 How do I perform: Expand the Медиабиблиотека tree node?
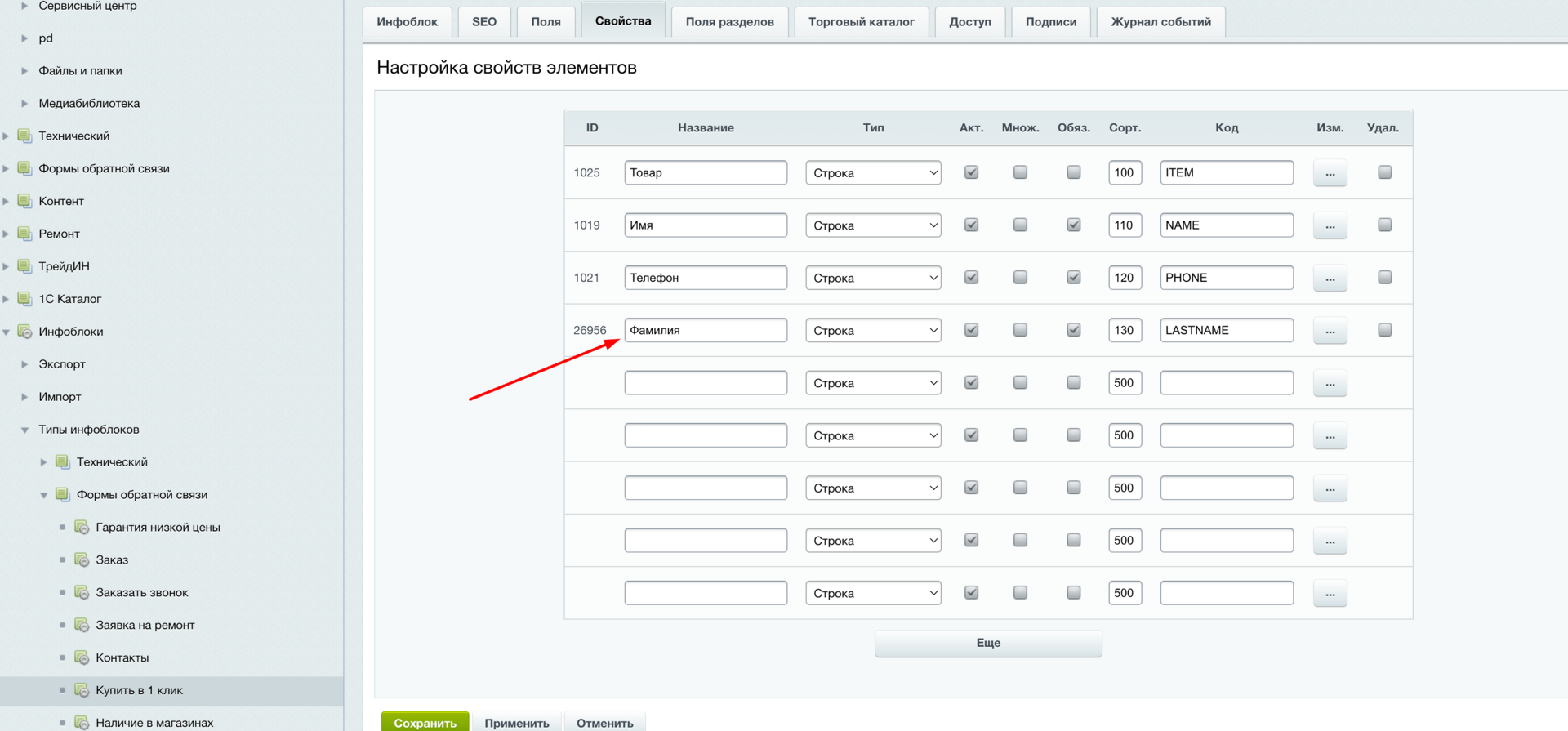[x=24, y=103]
